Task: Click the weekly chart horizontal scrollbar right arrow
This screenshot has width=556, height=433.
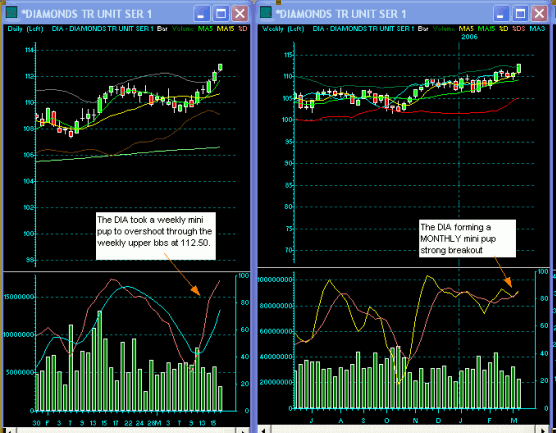Action: pos(543,431)
